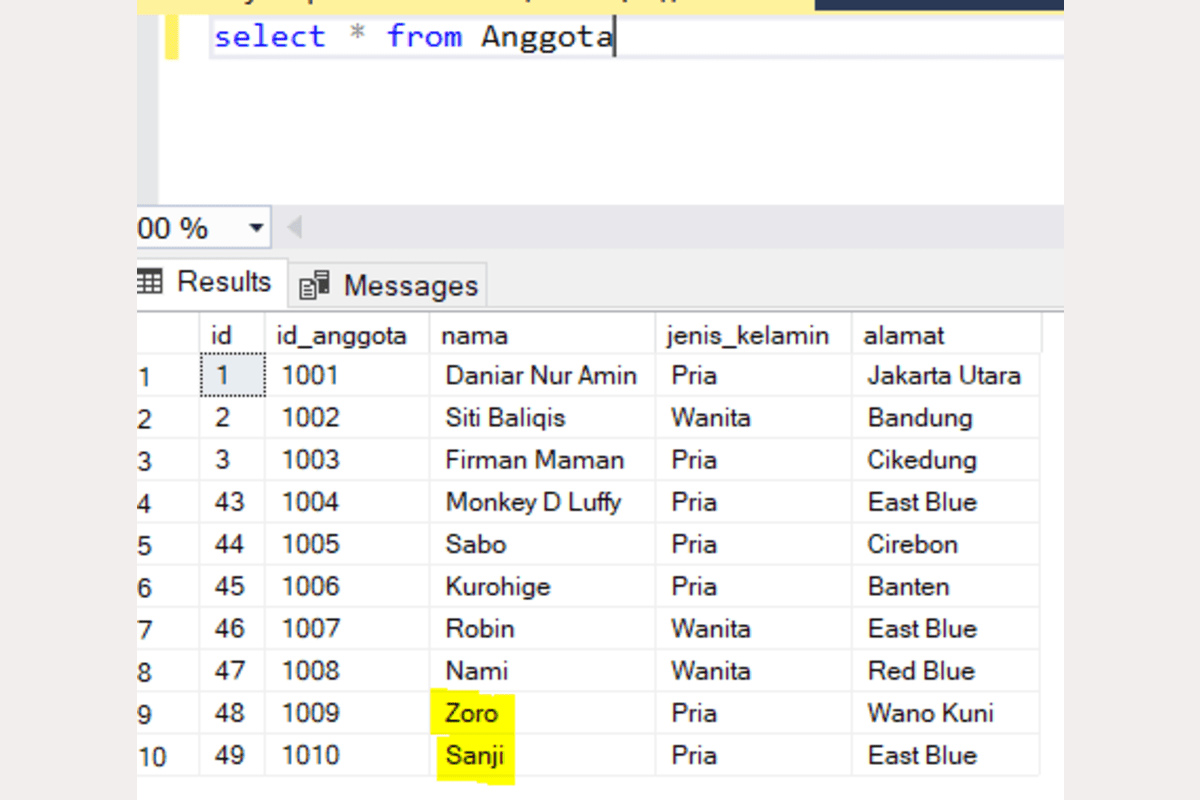Viewport: 1200px width, 800px height.
Task: Click the 1007 id_anggota cell
Action: click(310, 629)
